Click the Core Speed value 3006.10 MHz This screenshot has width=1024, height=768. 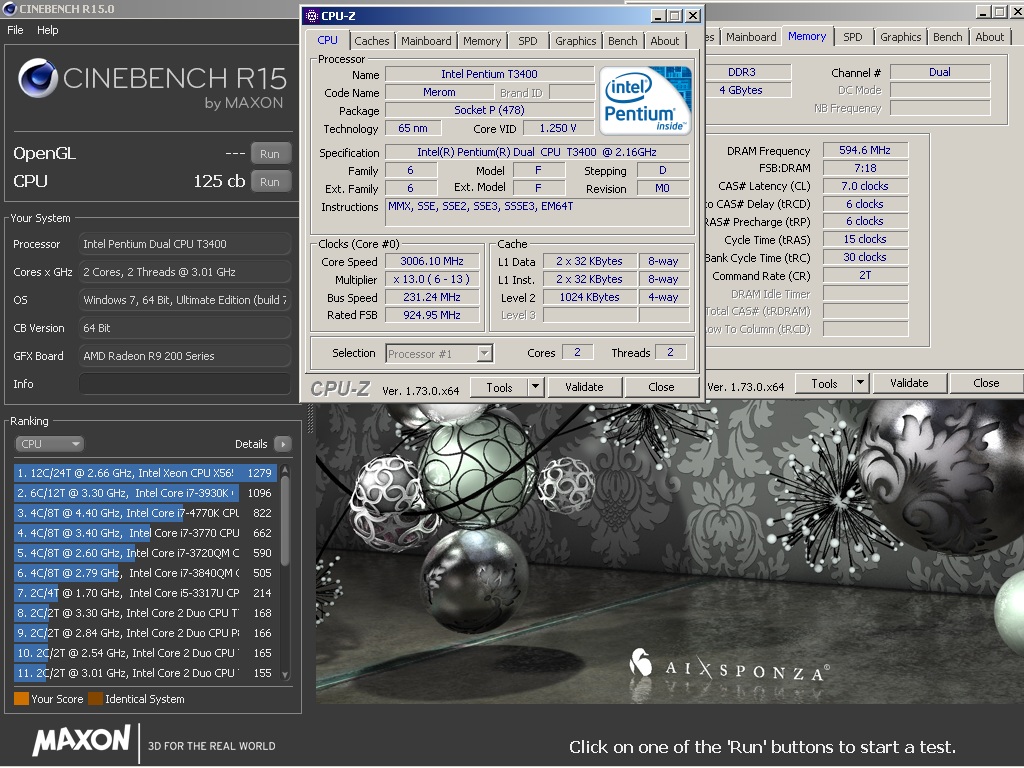pyautogui.click(x=432, y=261)
